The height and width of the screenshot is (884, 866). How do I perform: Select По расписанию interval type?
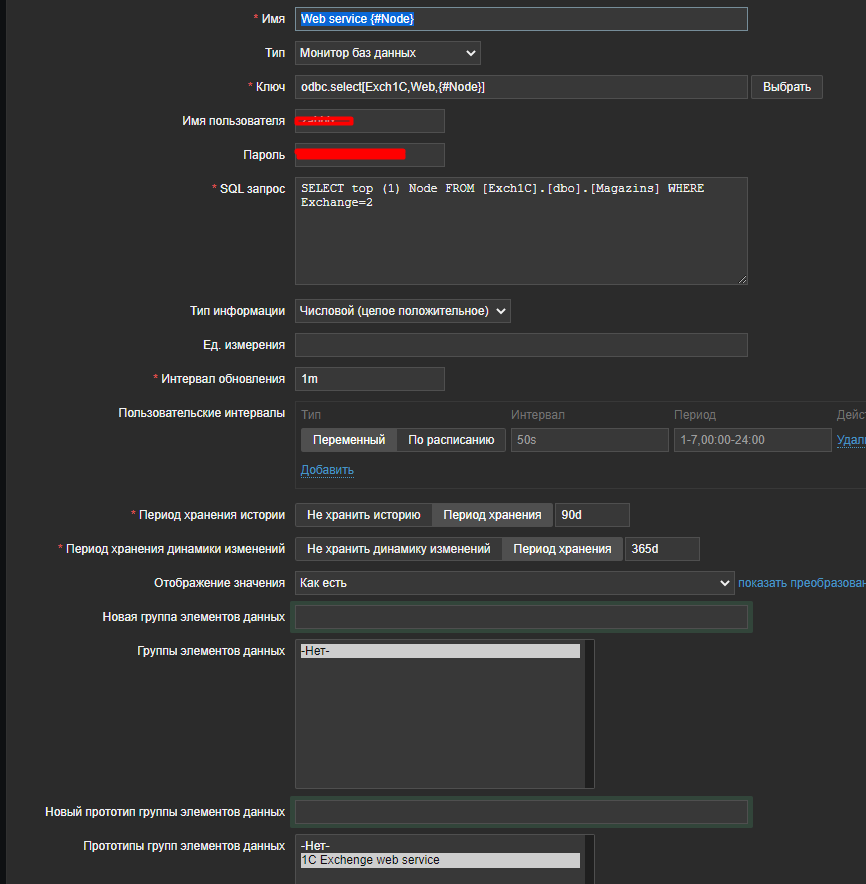point(451,440)
